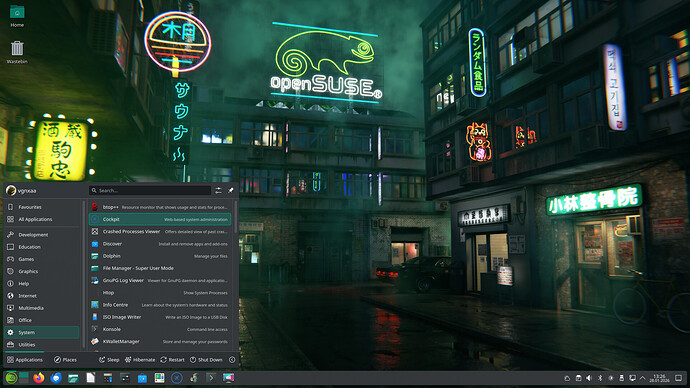Select the All Applications category

[x=42, y=219]
